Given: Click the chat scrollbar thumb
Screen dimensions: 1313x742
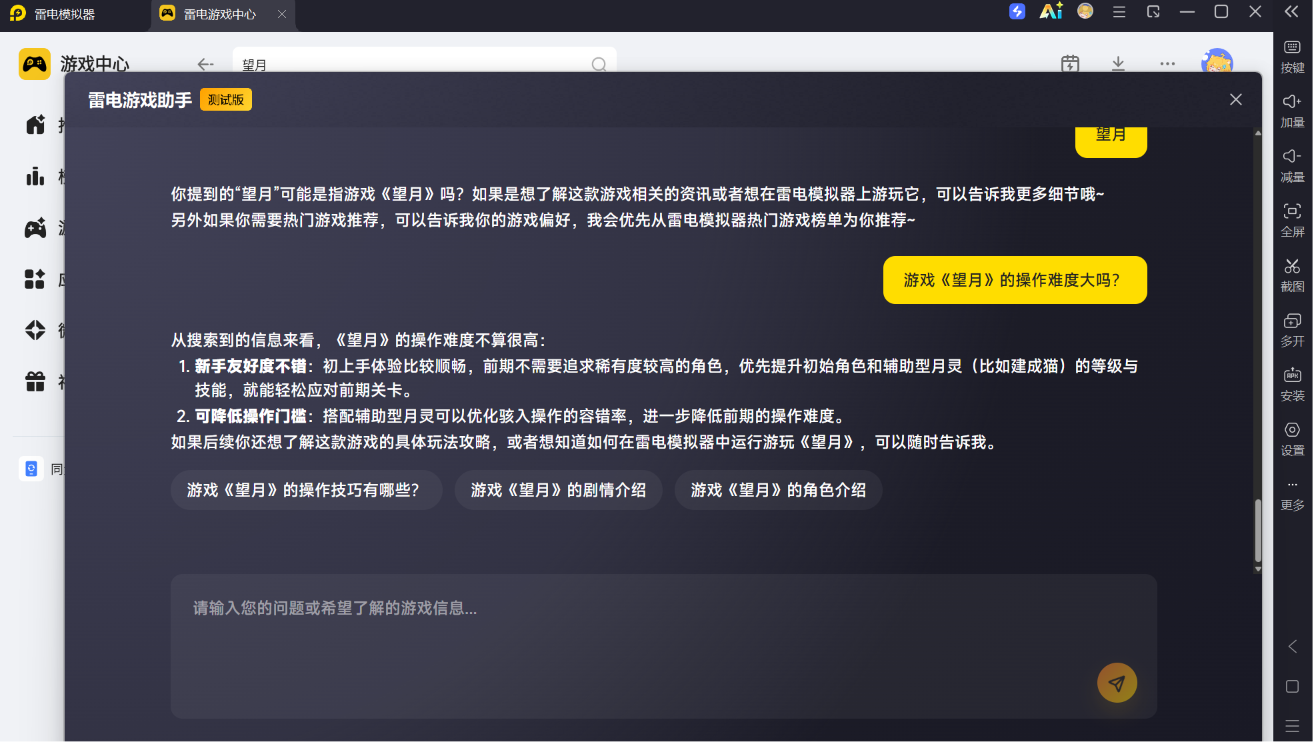Looking at the screenshot, I should coord(1258,530).
